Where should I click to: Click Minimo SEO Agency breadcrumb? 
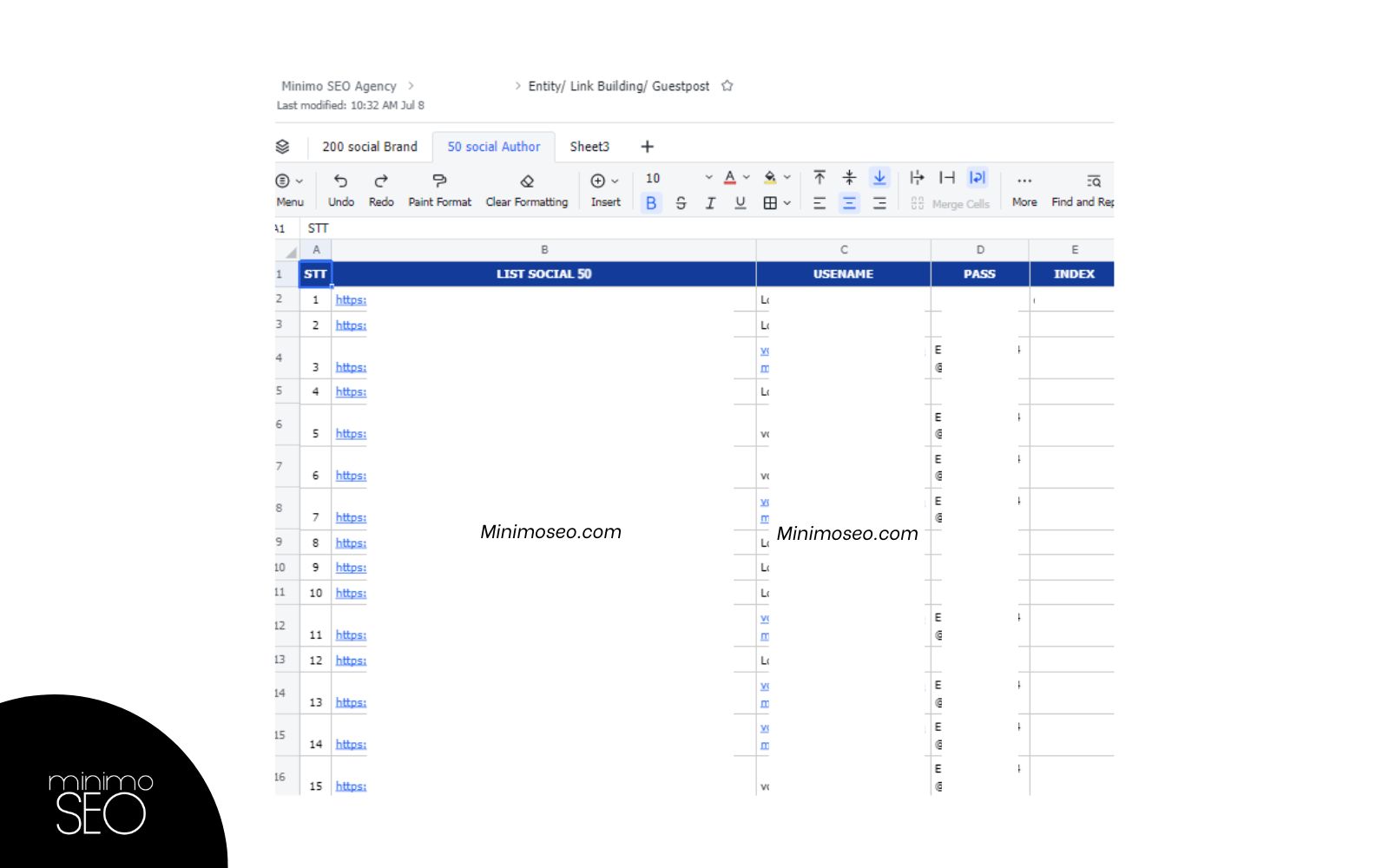(x=339, y=86)
